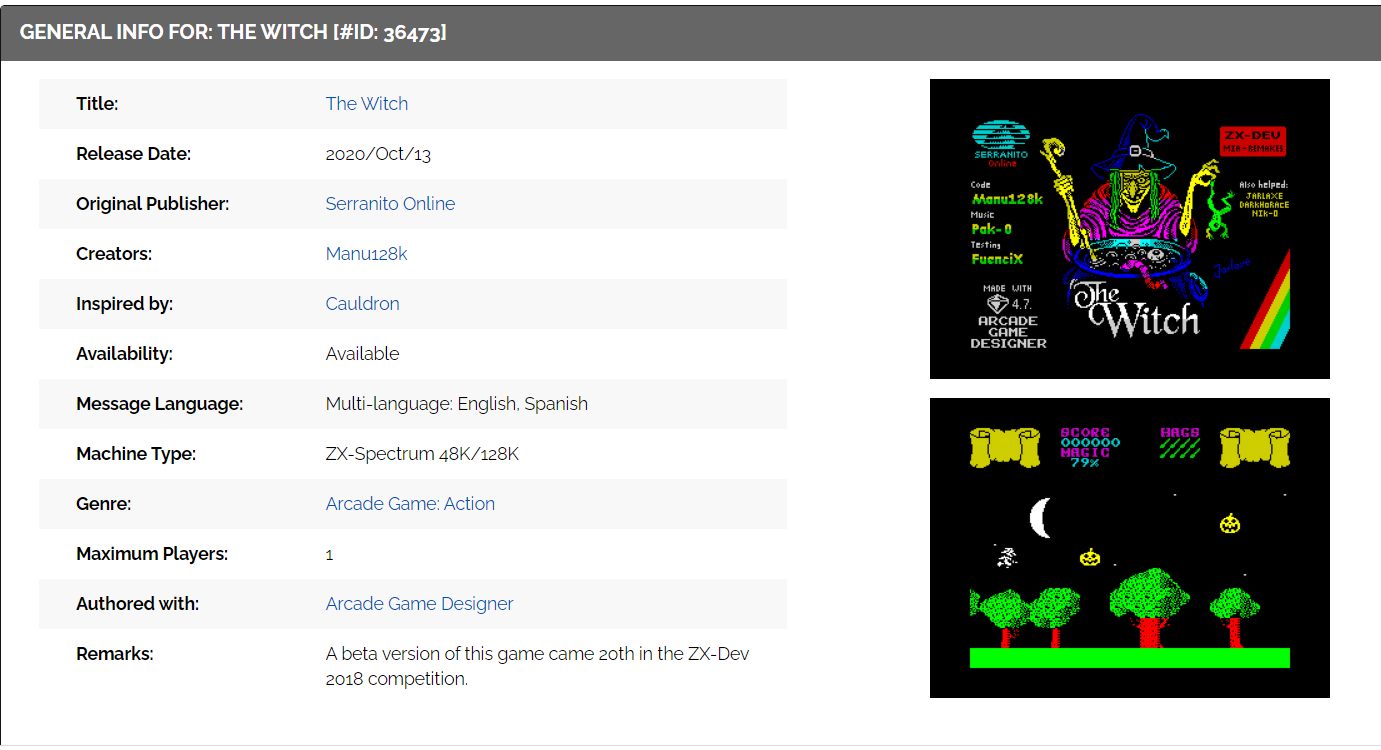Click the Original Publisher field label

152,204
